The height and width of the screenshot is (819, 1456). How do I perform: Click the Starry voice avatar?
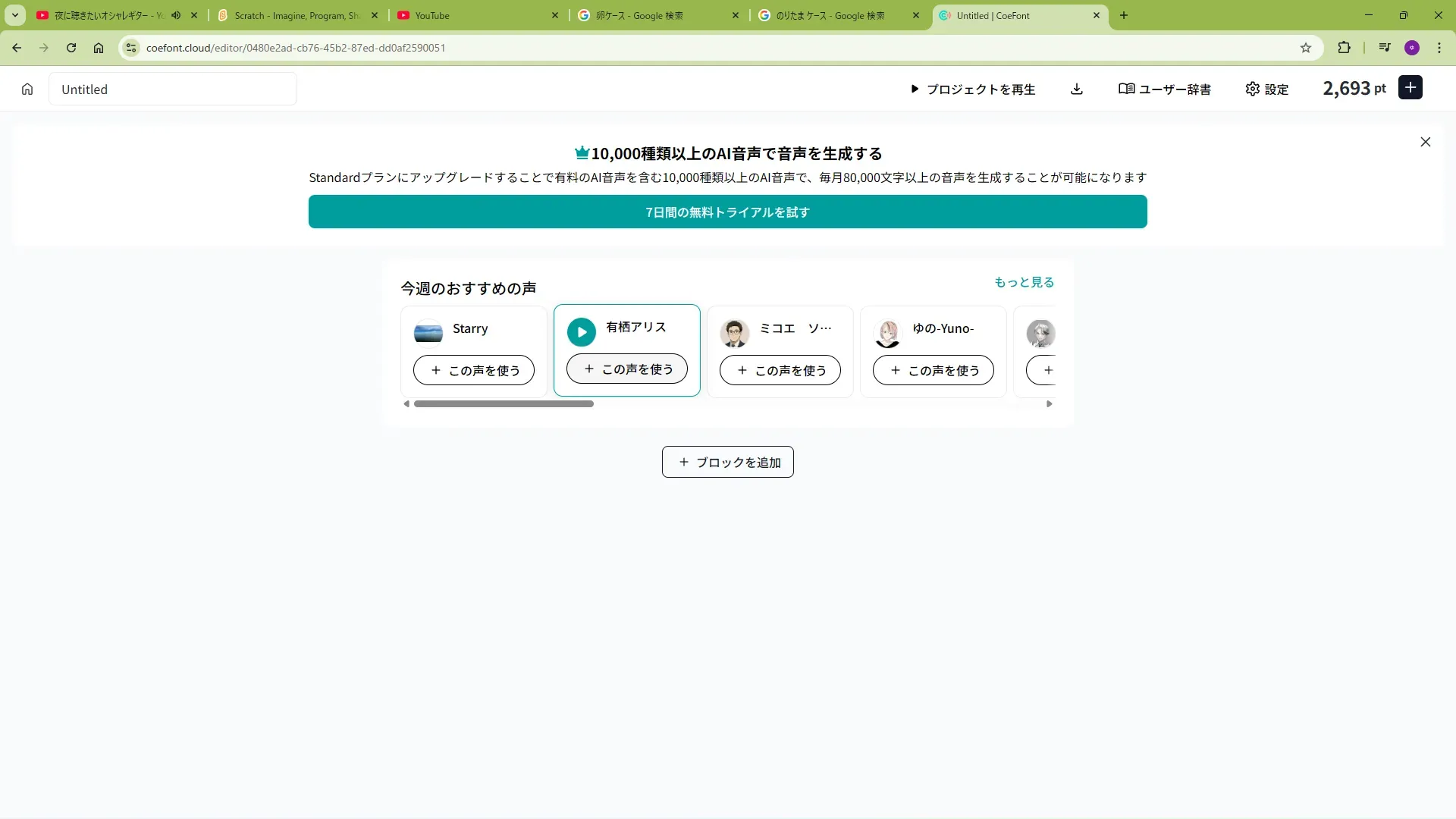click(x=428, y=332)
